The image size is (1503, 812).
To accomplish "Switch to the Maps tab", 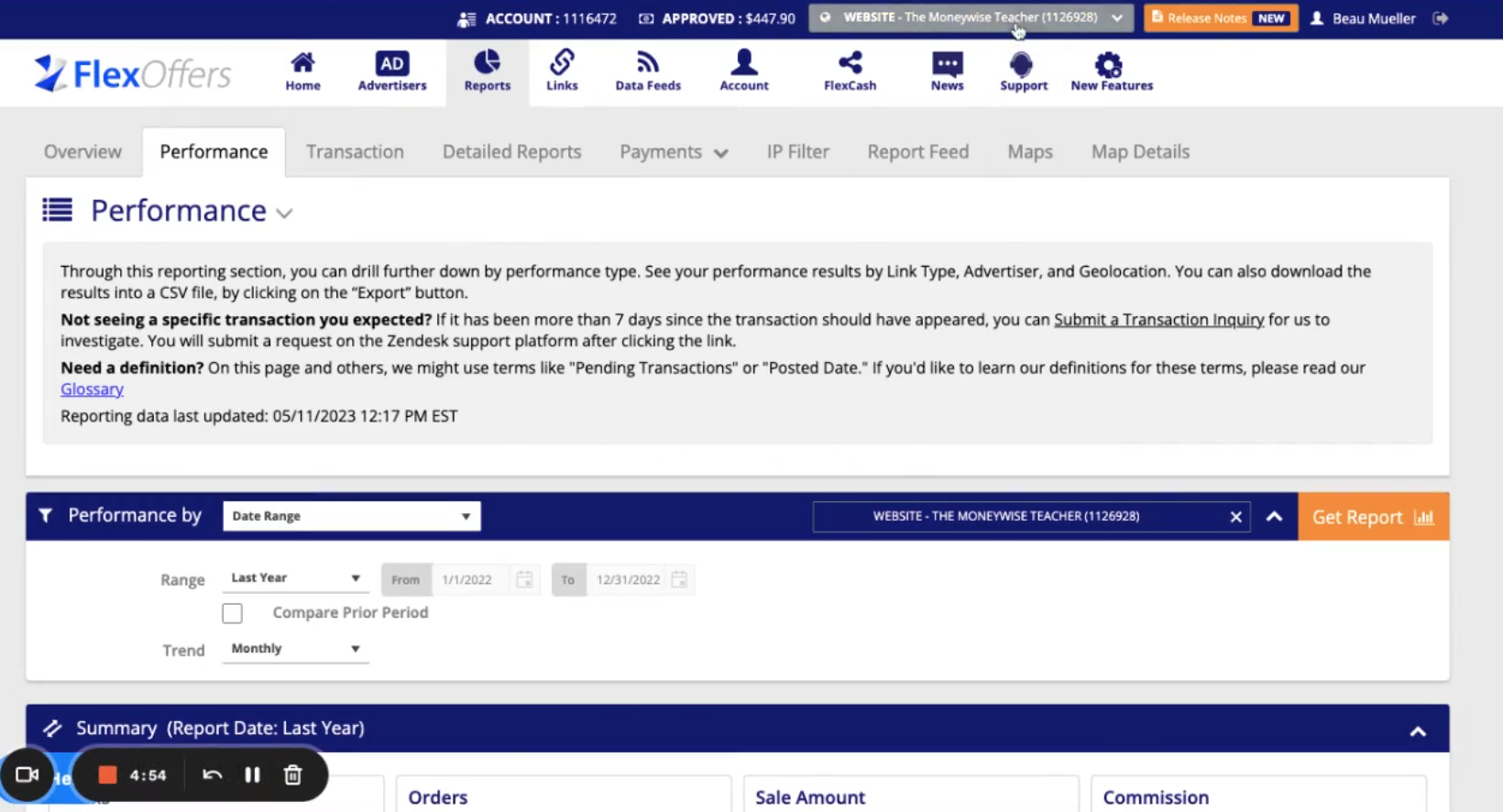I will [1029, 152].
